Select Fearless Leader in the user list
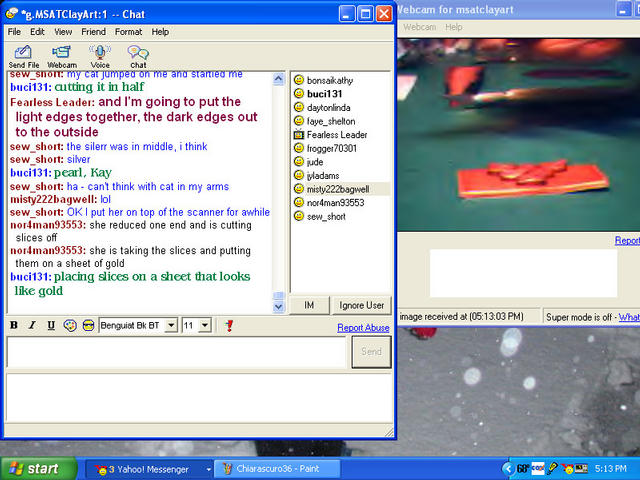Screen dimensions: 640x480 tap(337, 135)
